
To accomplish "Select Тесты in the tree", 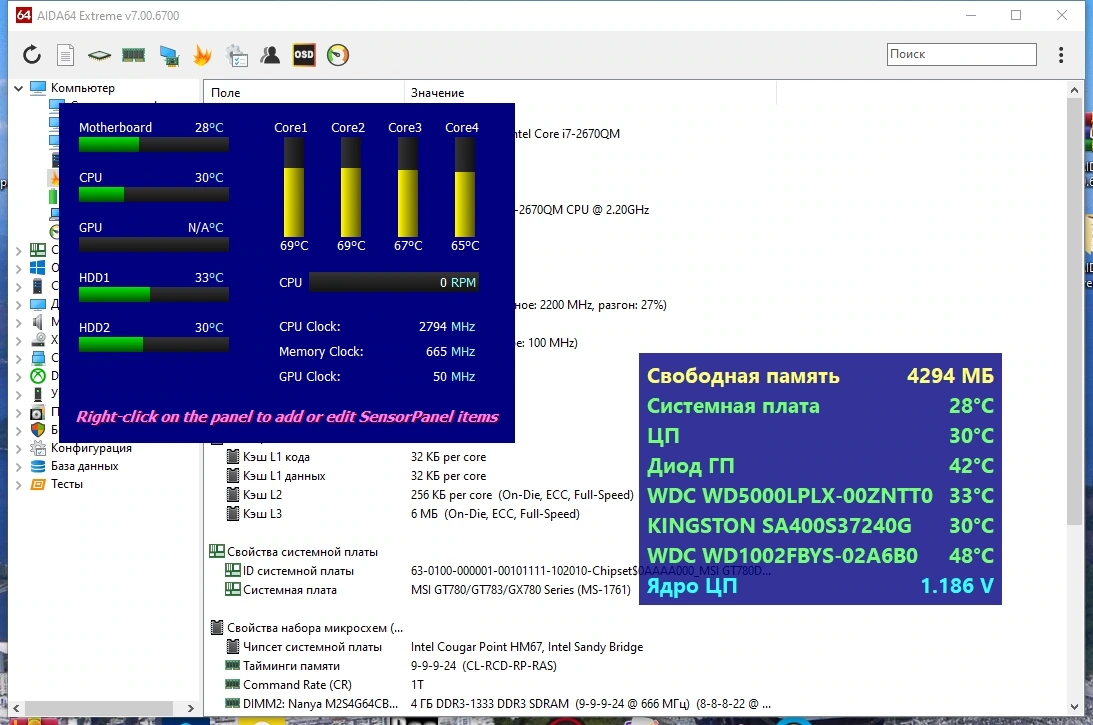I will coord(66,484).
